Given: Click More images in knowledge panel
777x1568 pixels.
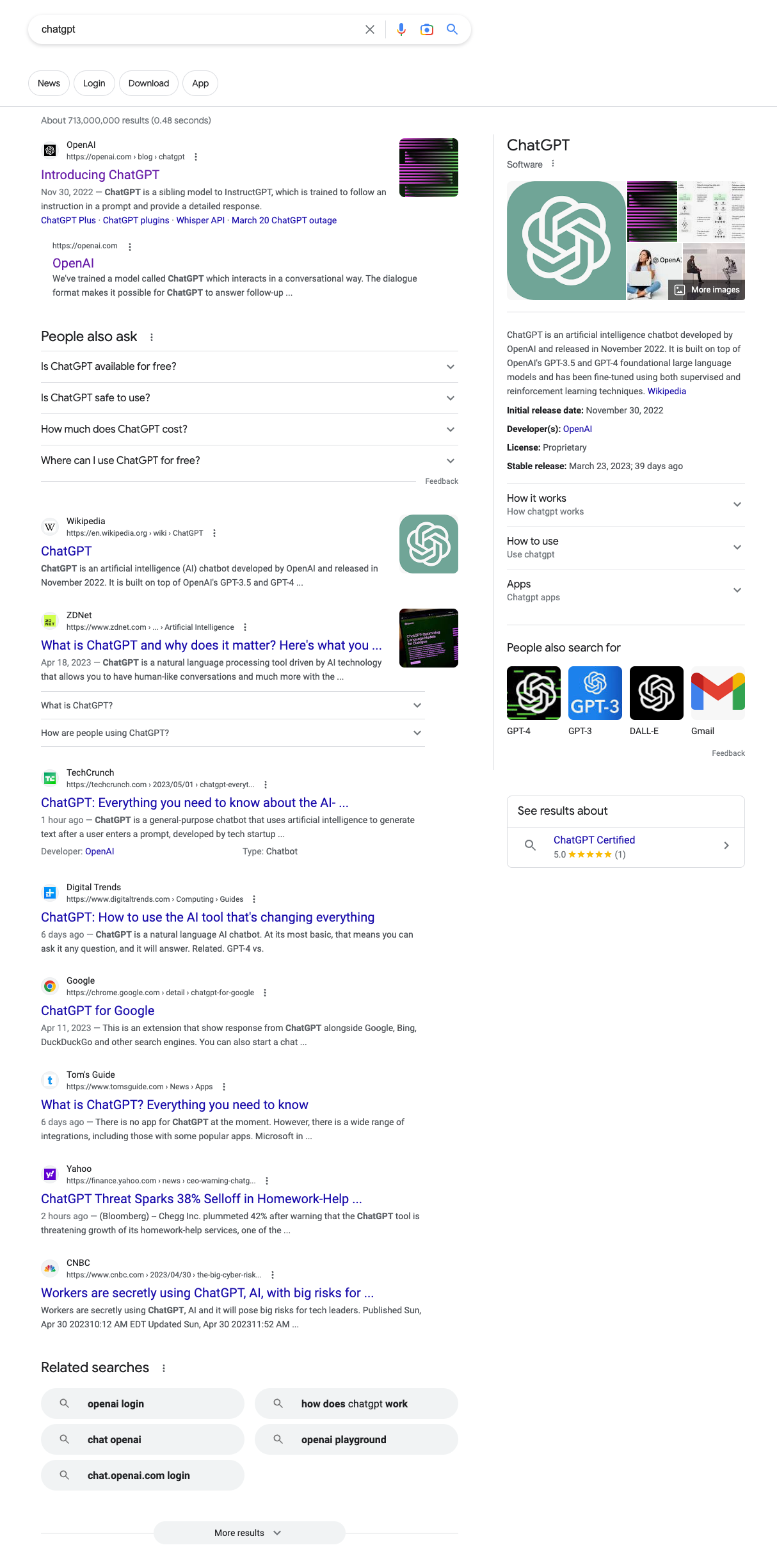Looking at the screenshot, I should coord(707,290).
